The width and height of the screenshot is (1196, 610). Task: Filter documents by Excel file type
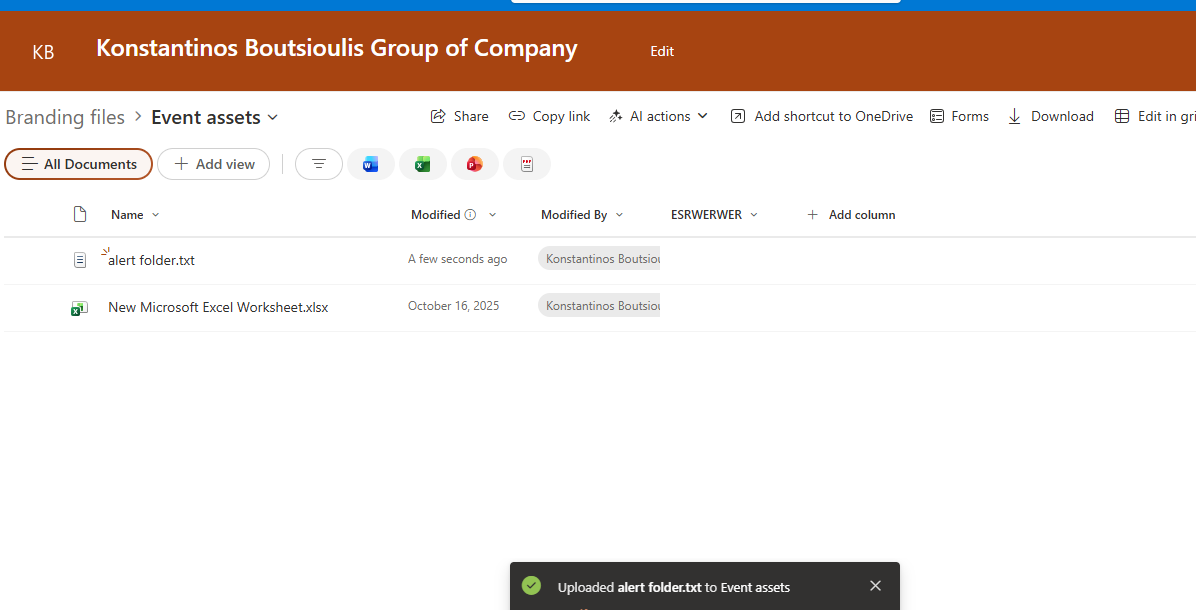pos(423,164)
